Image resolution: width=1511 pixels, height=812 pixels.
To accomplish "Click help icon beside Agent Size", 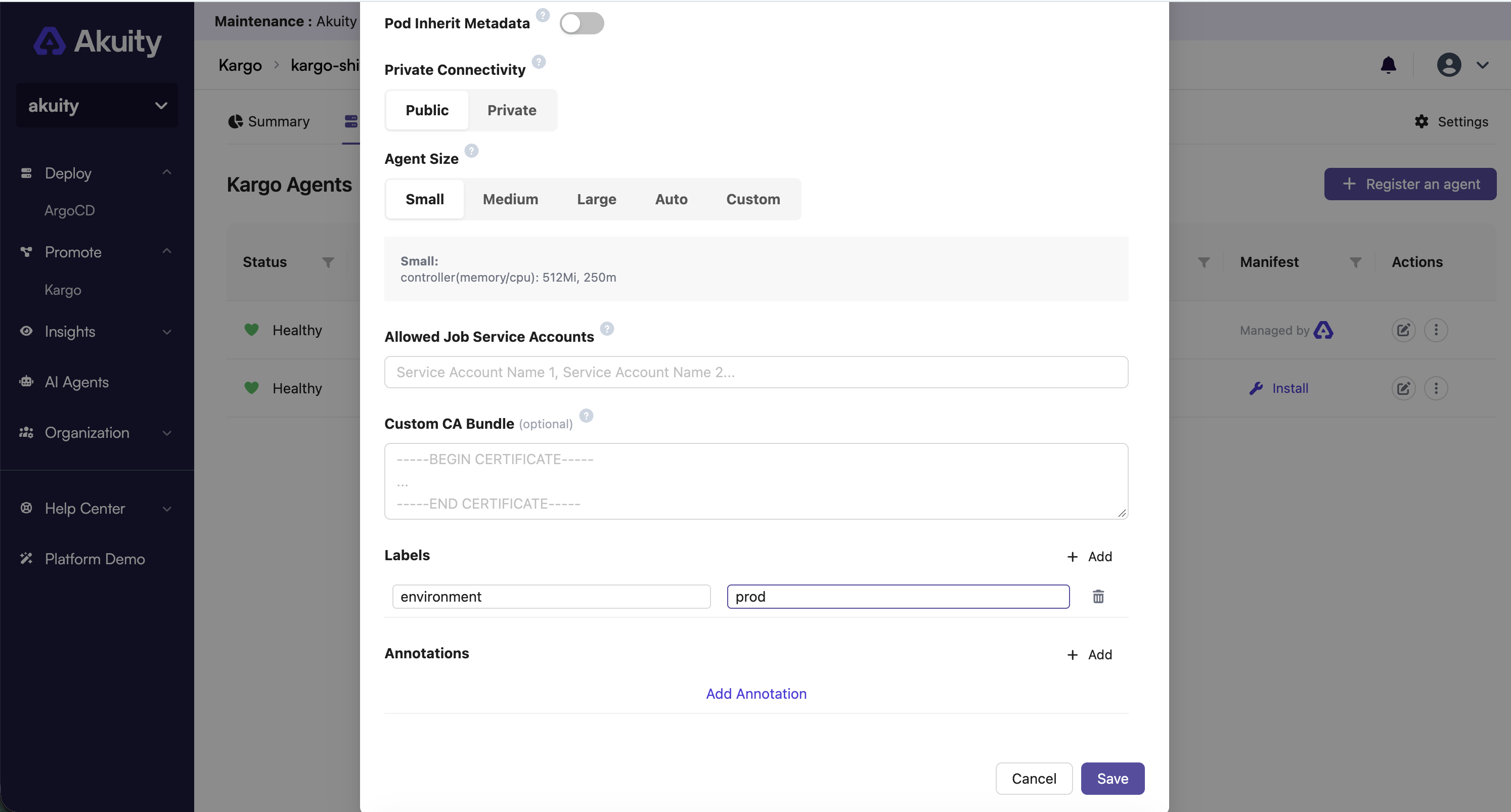I will pos(472,151).
